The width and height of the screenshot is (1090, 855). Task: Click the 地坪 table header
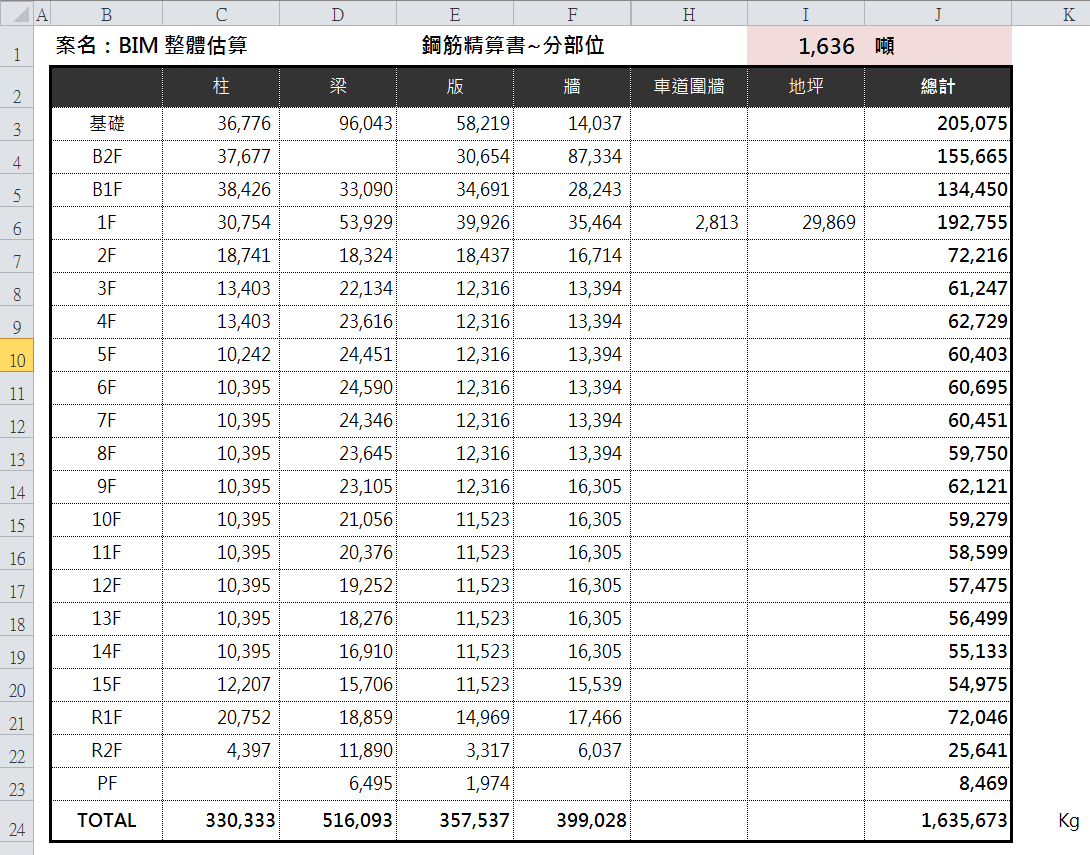805,87
